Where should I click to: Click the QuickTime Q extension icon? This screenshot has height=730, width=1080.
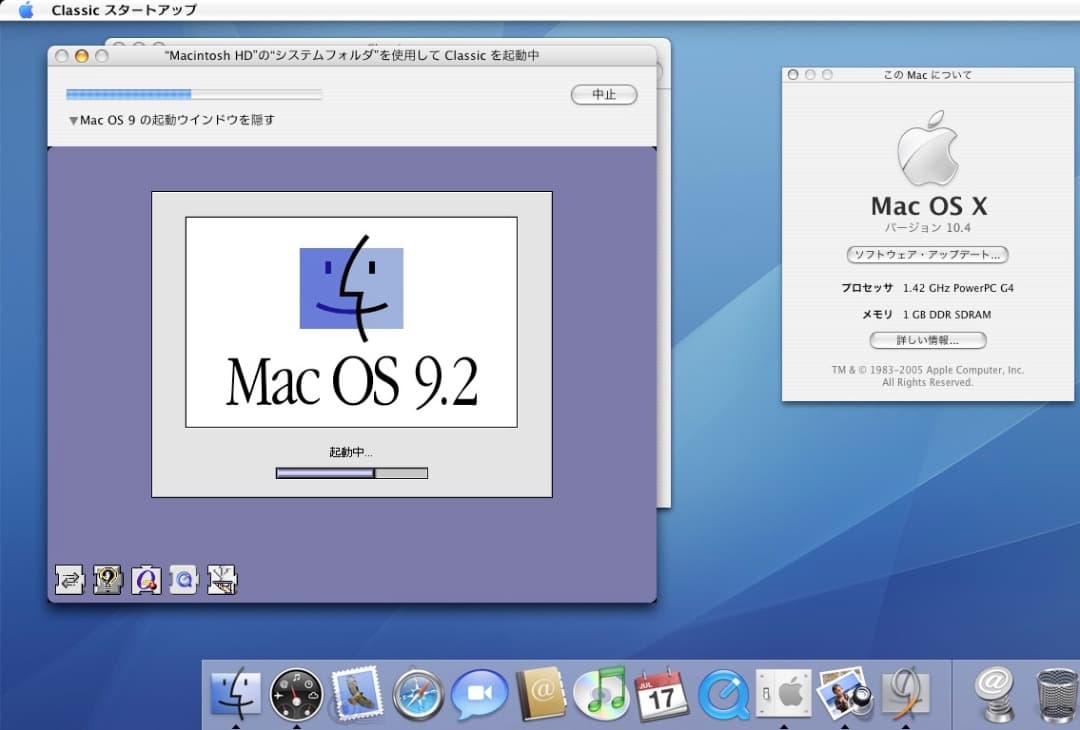click(x=146, y=580)
